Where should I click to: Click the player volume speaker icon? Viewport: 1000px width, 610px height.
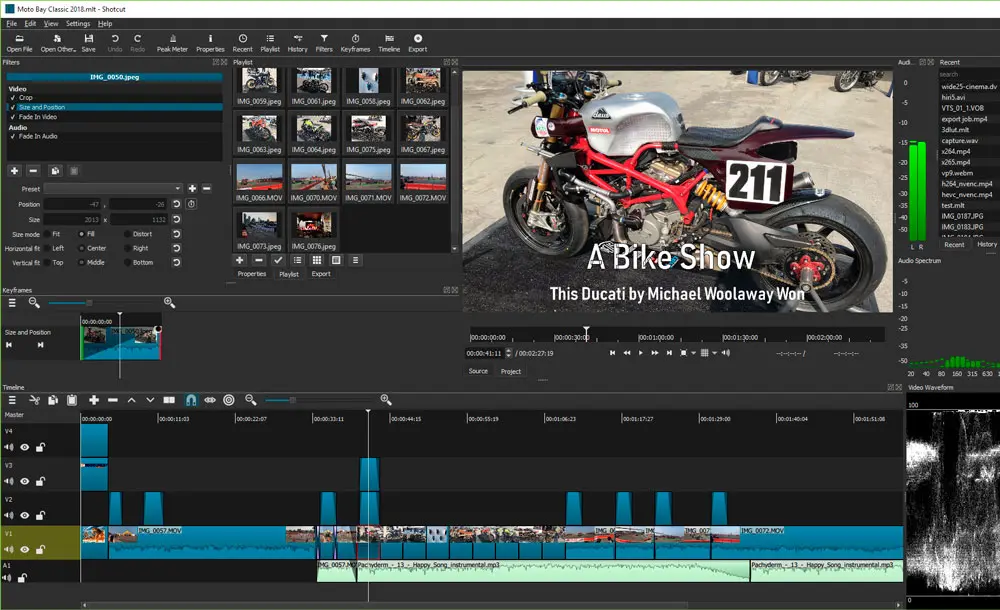point(725,353)
